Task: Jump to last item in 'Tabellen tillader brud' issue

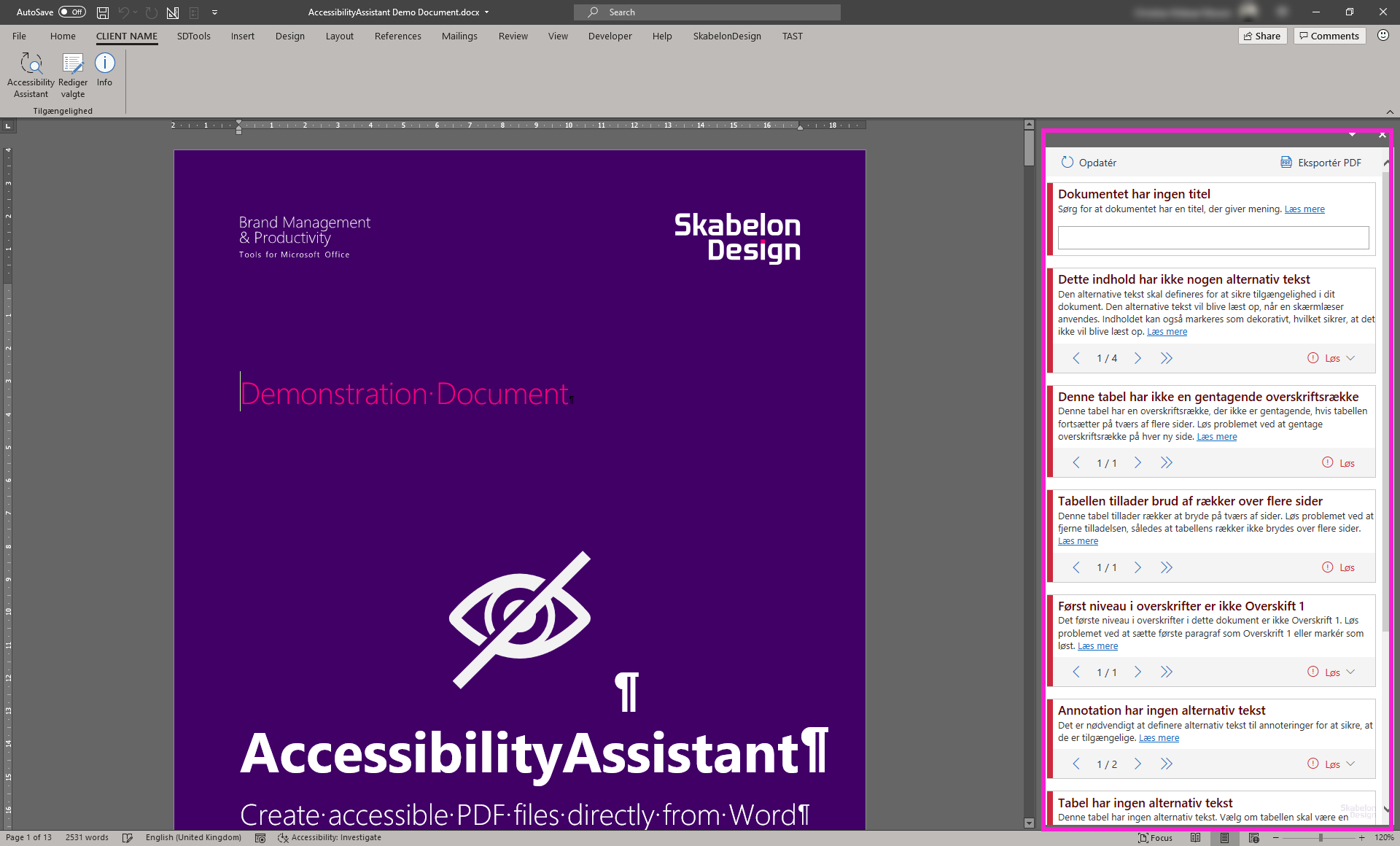Action: click(x=1167, y=567)
